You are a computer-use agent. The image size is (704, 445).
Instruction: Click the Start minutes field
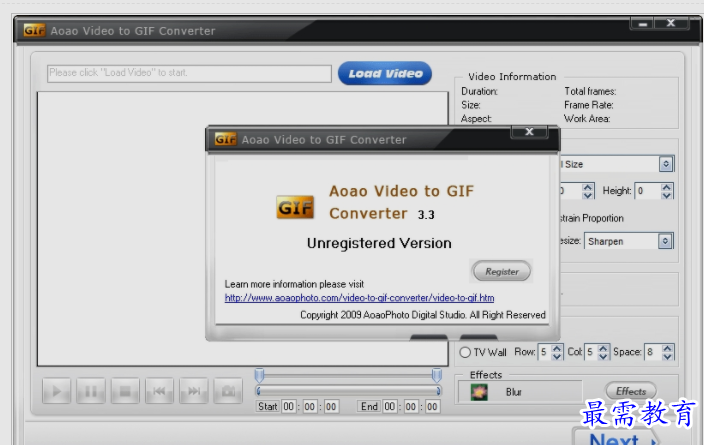[x=309, y=406]
